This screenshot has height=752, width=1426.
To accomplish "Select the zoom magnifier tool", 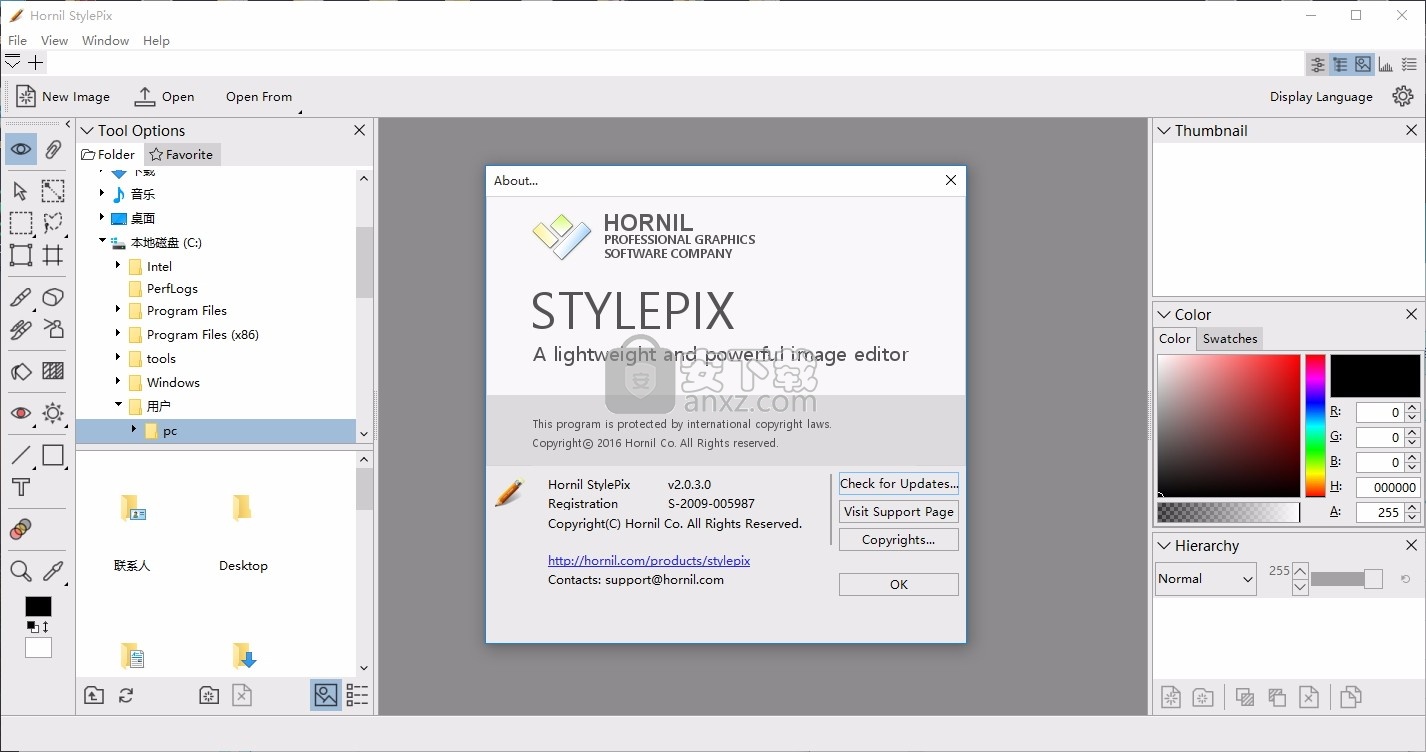I will point(21,571).
